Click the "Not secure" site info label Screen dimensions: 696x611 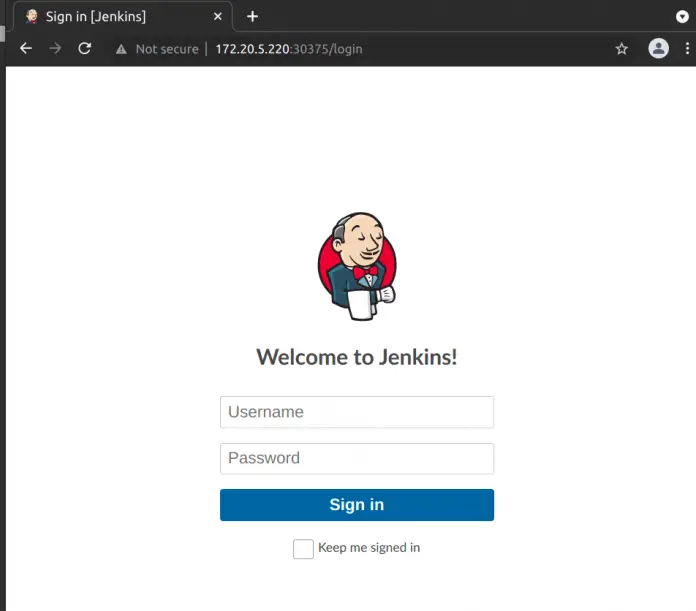(166, 49)
